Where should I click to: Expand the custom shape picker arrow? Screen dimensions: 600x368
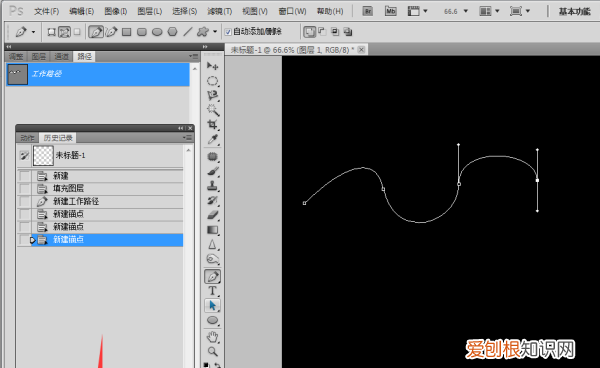(215, 32)
